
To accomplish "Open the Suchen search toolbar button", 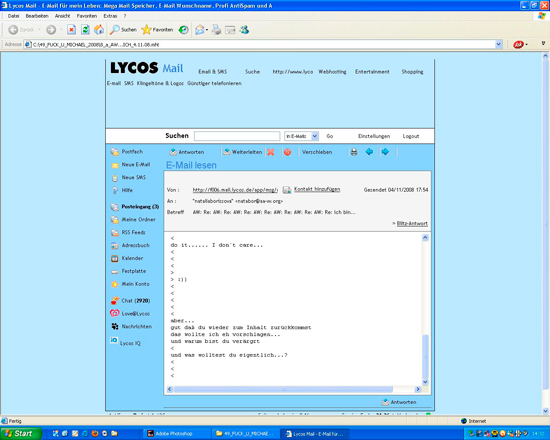I will (123, 30).
